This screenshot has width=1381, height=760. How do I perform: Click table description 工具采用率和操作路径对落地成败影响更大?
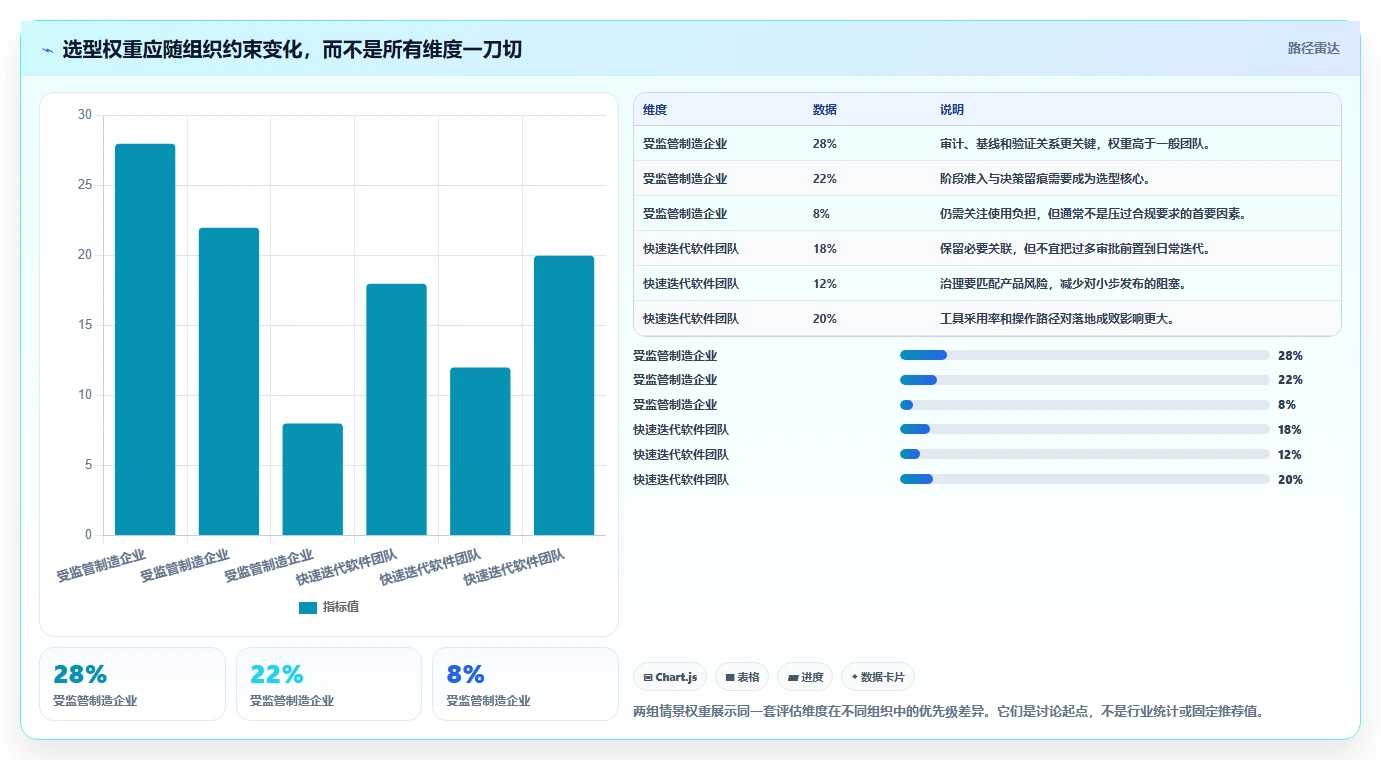tap(1057, 319)
